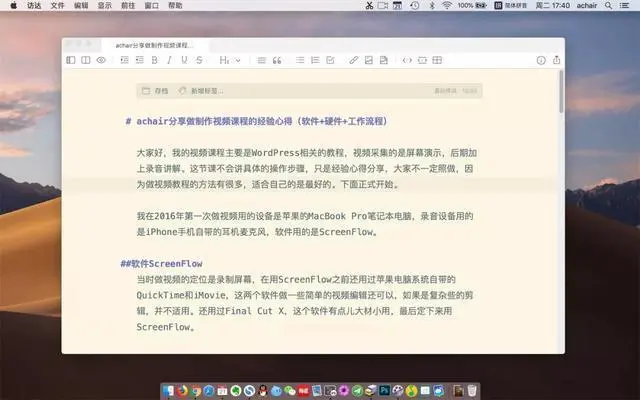
Task: Toggle italic formatting
Action: click(169, 60)
